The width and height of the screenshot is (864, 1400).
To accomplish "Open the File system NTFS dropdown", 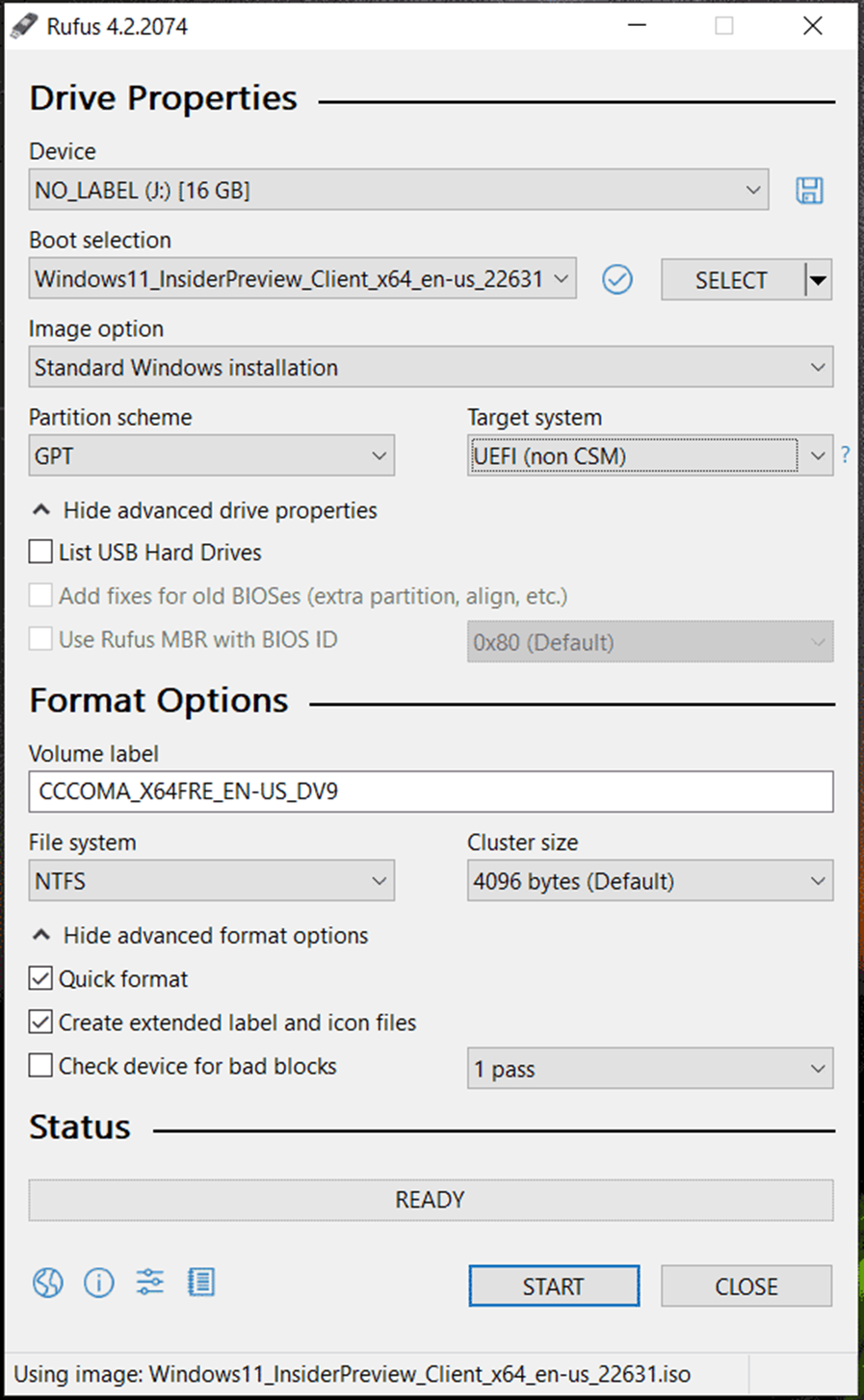I will (212, 881).
